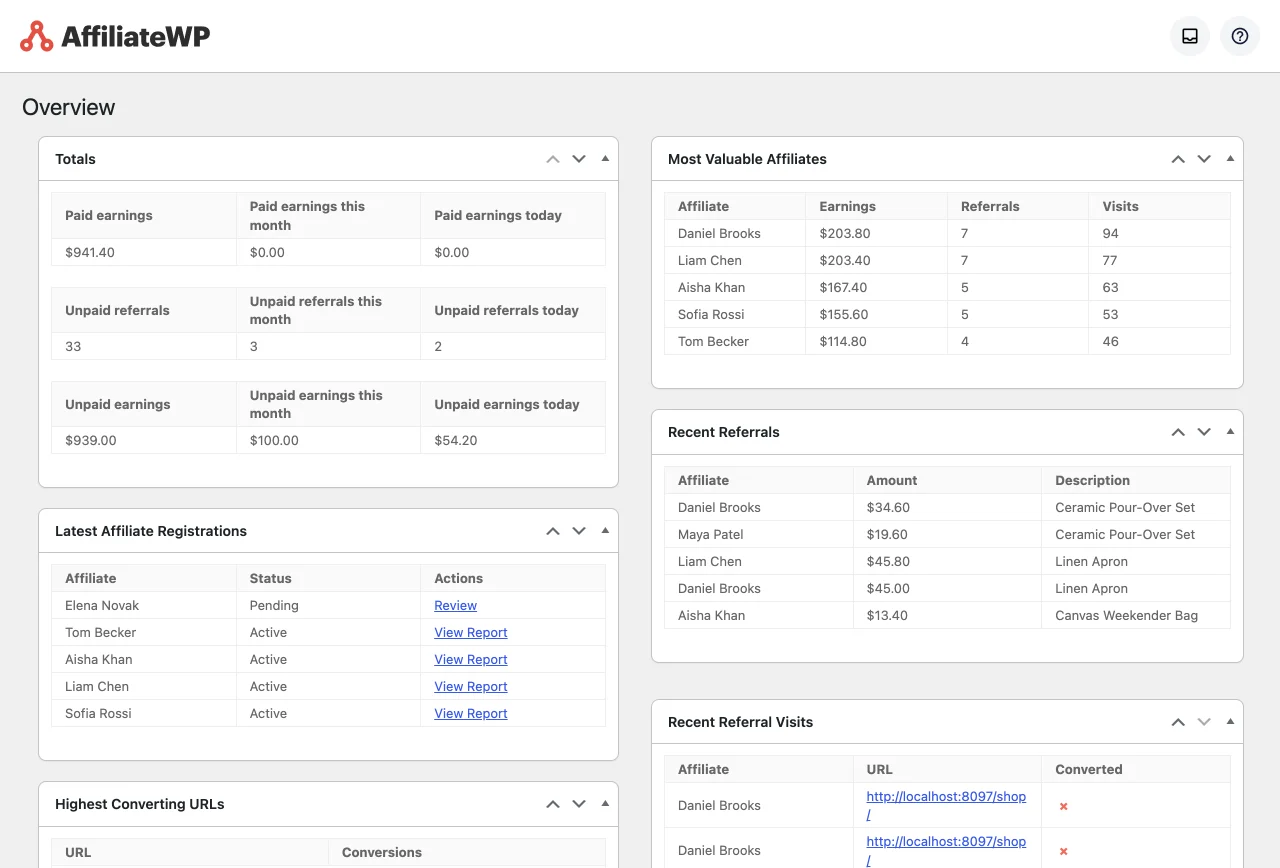Click first red not-converted X icon
Image resolution: width=1280 pixels, height=868 pixels.
1063,806
